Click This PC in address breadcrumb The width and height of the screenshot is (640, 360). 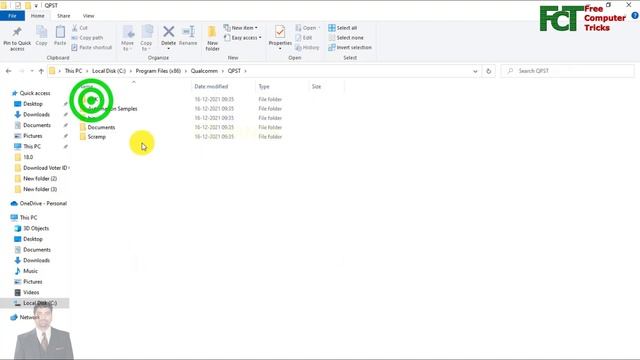point(73,71)
